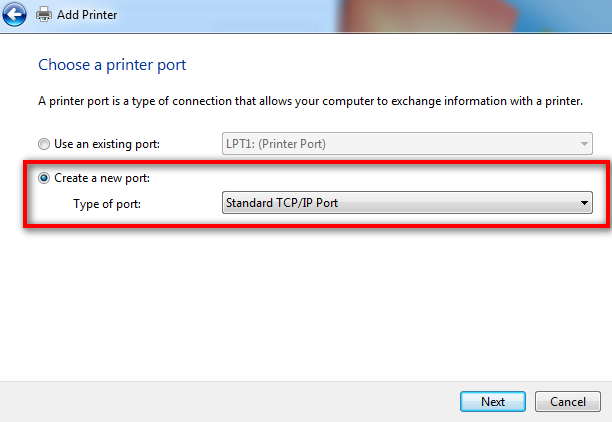The image size is (612, 422).
Task: Click the printer icon beside Add Printer
Action: tap(44, 14)
